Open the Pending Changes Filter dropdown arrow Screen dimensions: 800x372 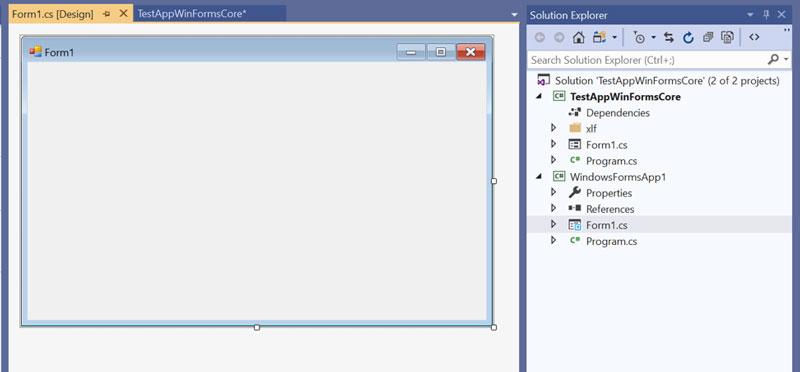[653, 37]
